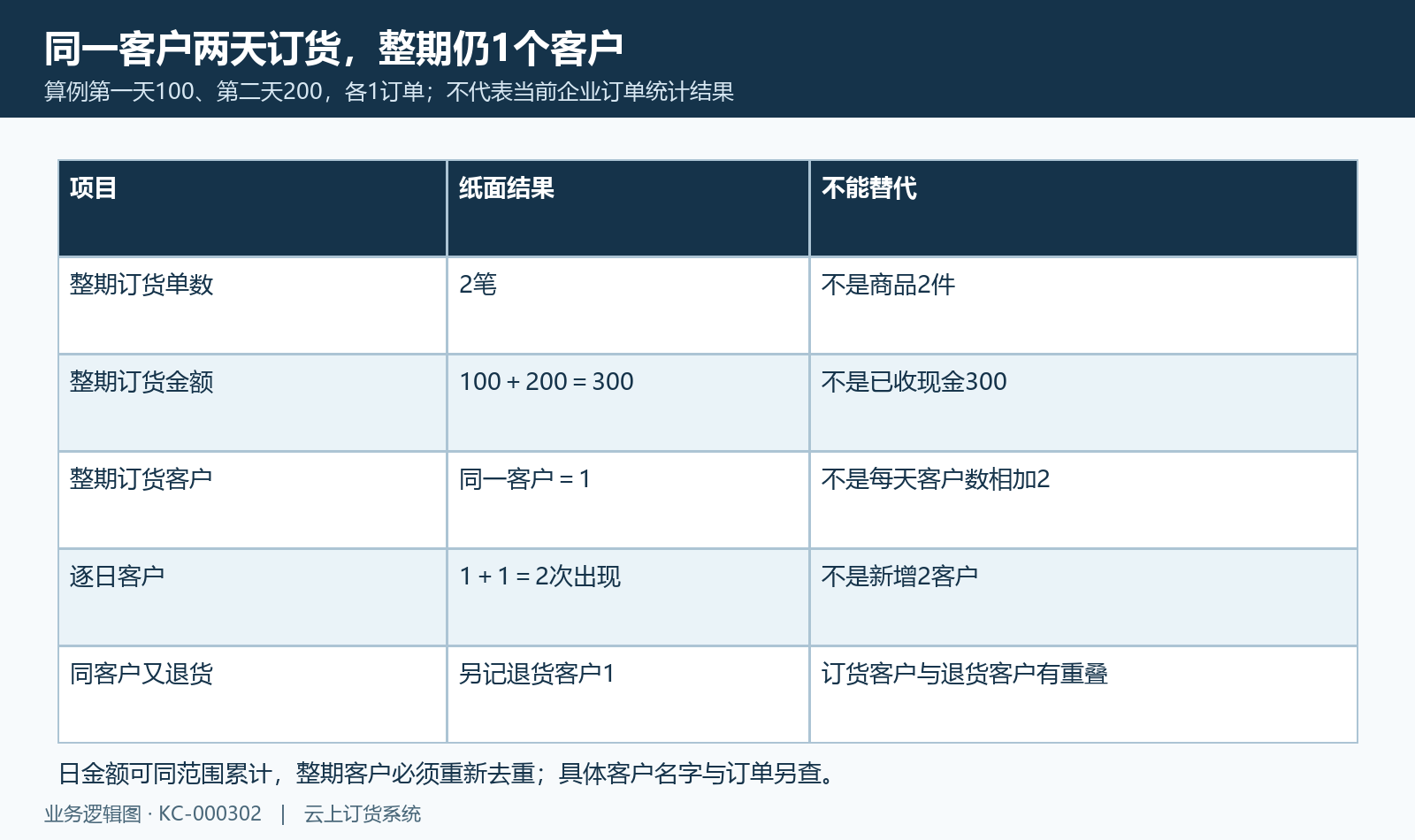The image size is (1415, 840).
Task: Select the 整期订货单数 cell
Action: coord(253,306)
